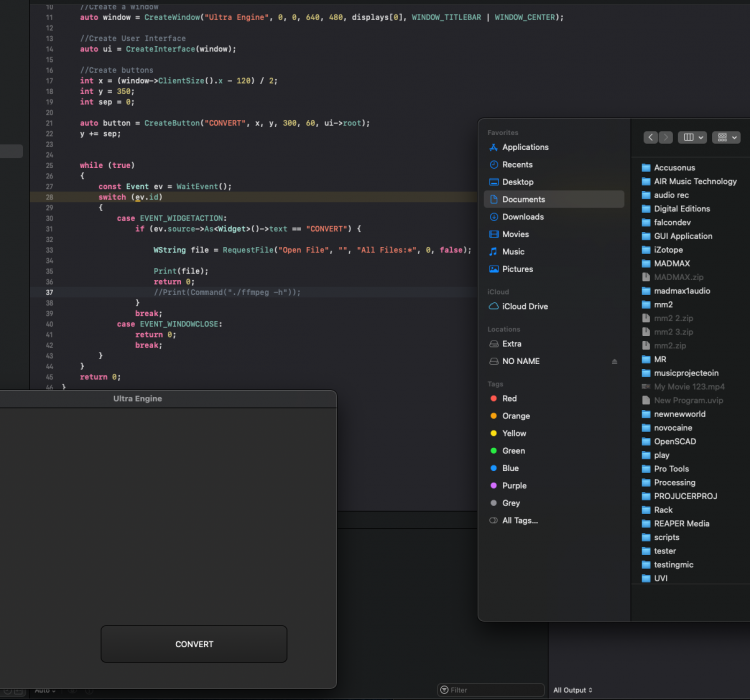This screenshot has width=750, height=700.
Task: Select the Blue tag
Action: click(510, 468)
